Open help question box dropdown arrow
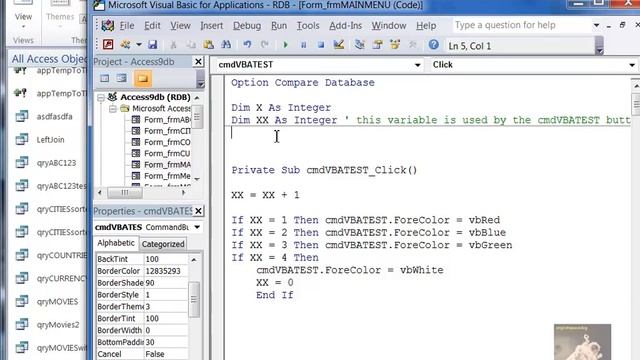 click(x=596, y=25)
